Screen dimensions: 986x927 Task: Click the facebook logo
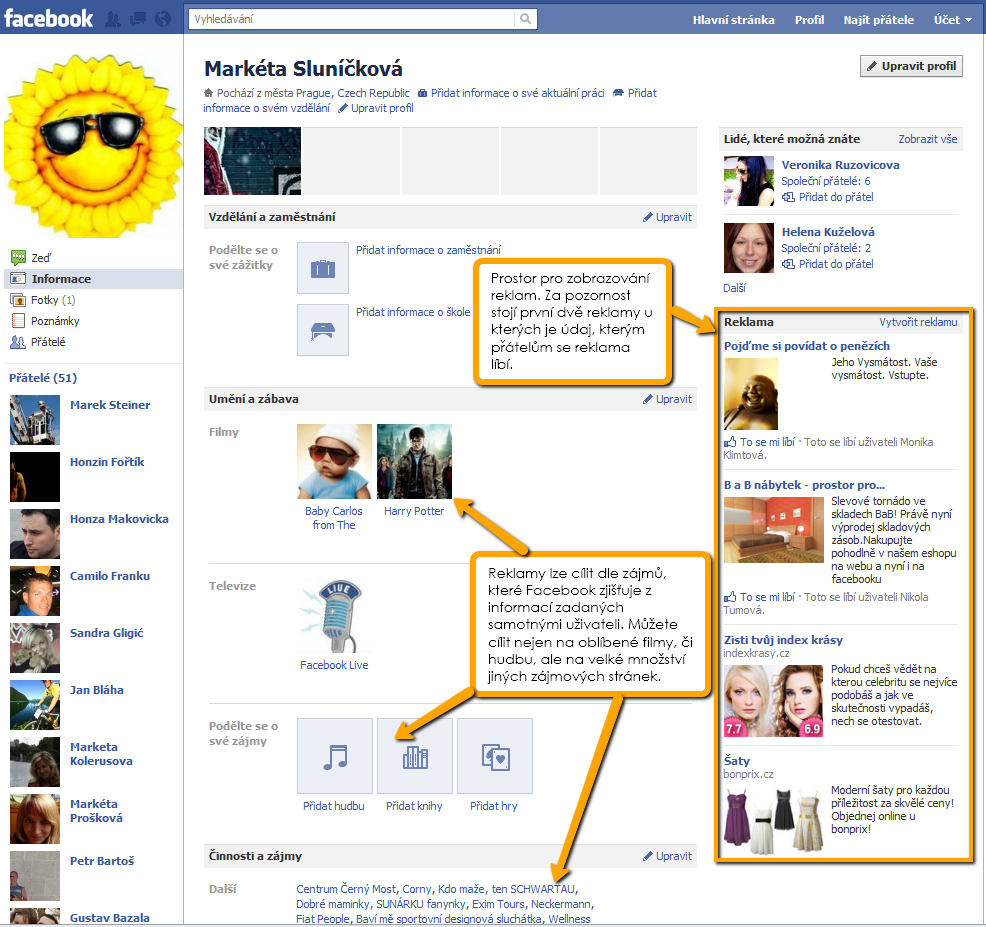click(48, 18)
